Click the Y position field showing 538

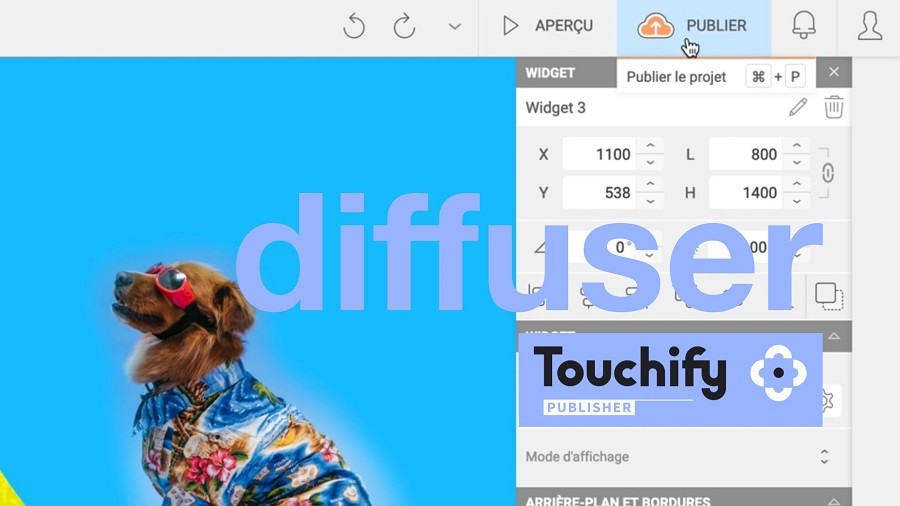pyautogui.click(x=599, y=192)
